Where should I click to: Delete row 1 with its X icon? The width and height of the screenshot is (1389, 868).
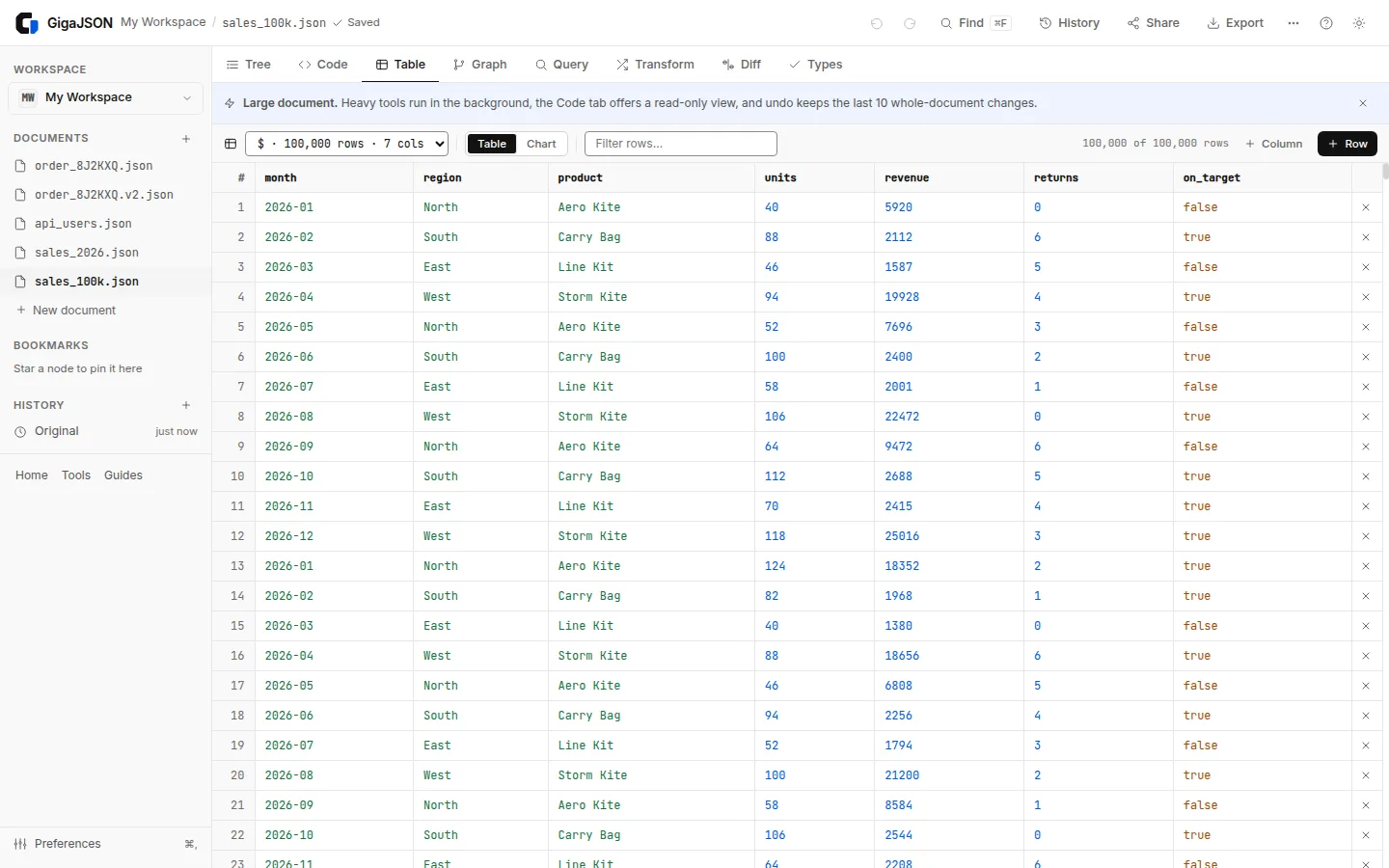pos(1366,207)
